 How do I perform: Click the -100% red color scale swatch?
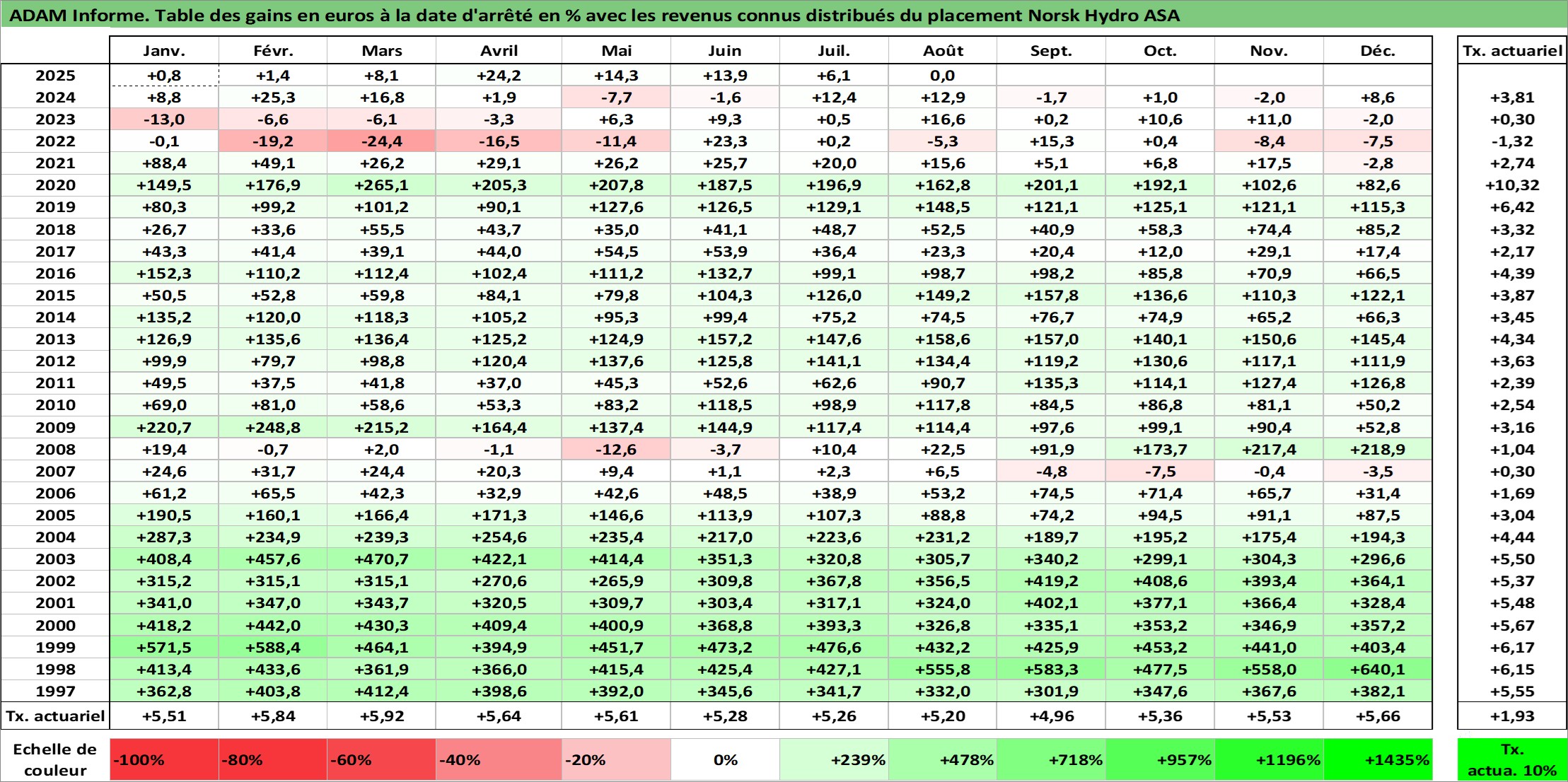164,760
